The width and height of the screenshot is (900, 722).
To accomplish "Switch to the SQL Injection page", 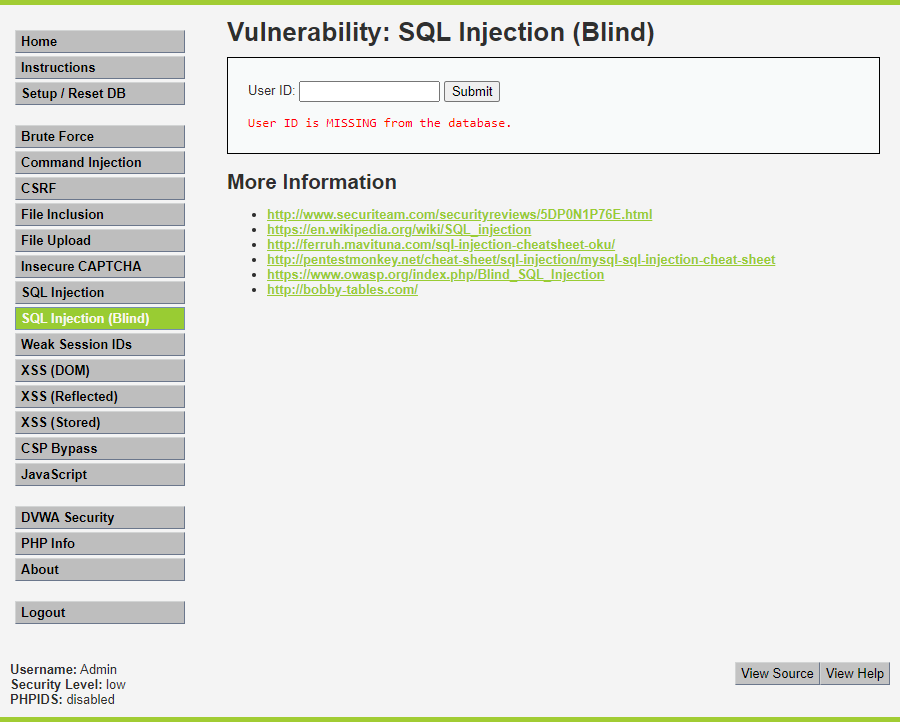I will [100, 293].
